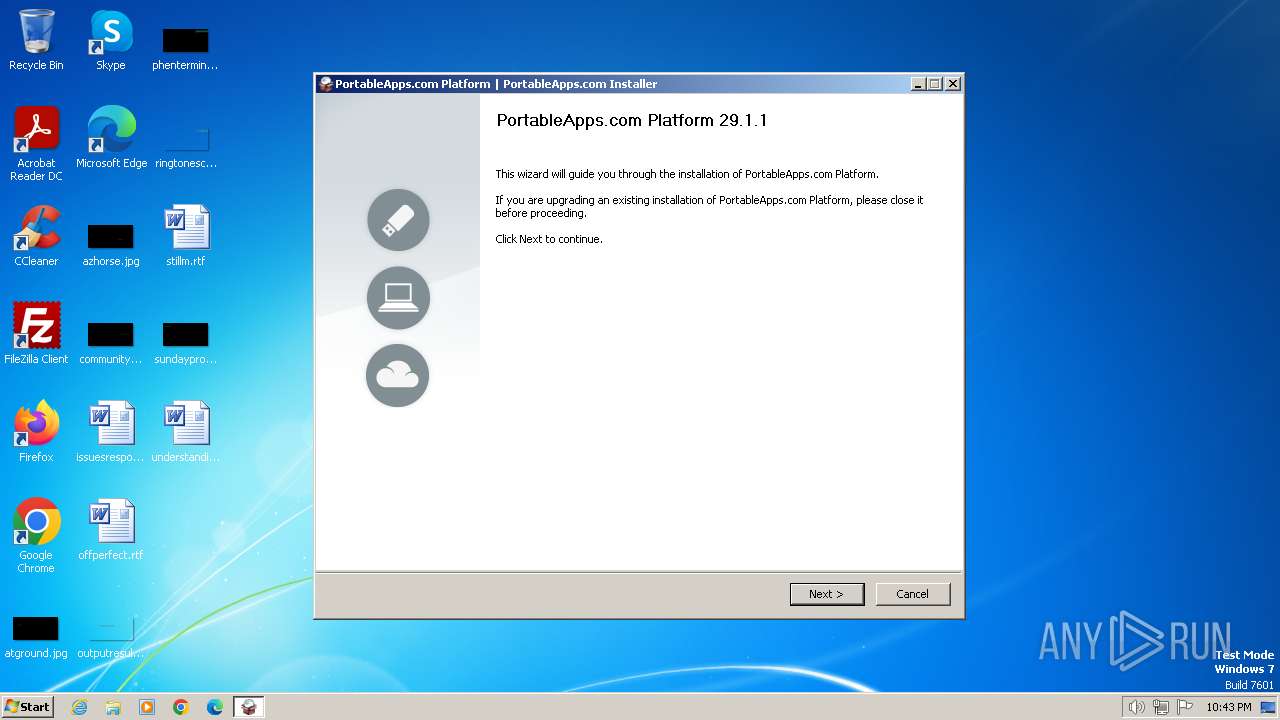Screen dimensions: 1280x720
Task: Click Next to continue installation
Action: click(826, 594)
